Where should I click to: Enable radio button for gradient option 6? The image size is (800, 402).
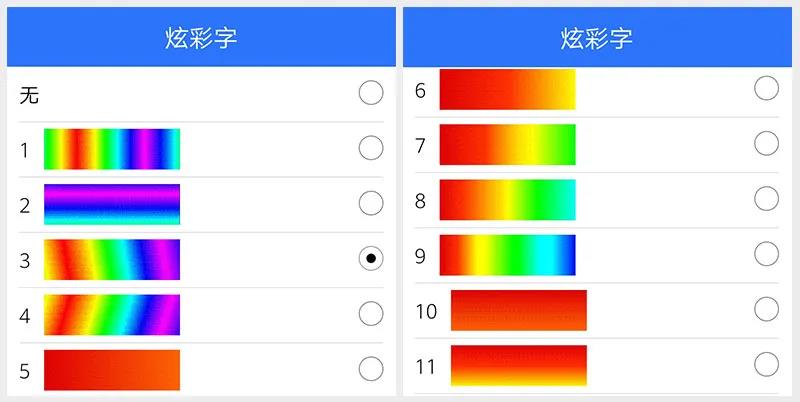(x=766, y=88)
